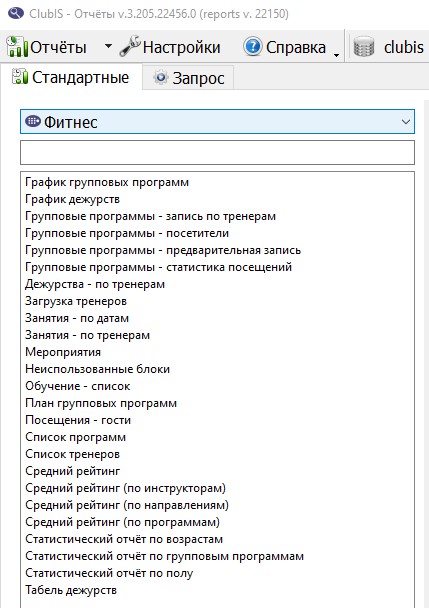Click the clubis database label
The image size is (429, 608).
pos(403,47)
